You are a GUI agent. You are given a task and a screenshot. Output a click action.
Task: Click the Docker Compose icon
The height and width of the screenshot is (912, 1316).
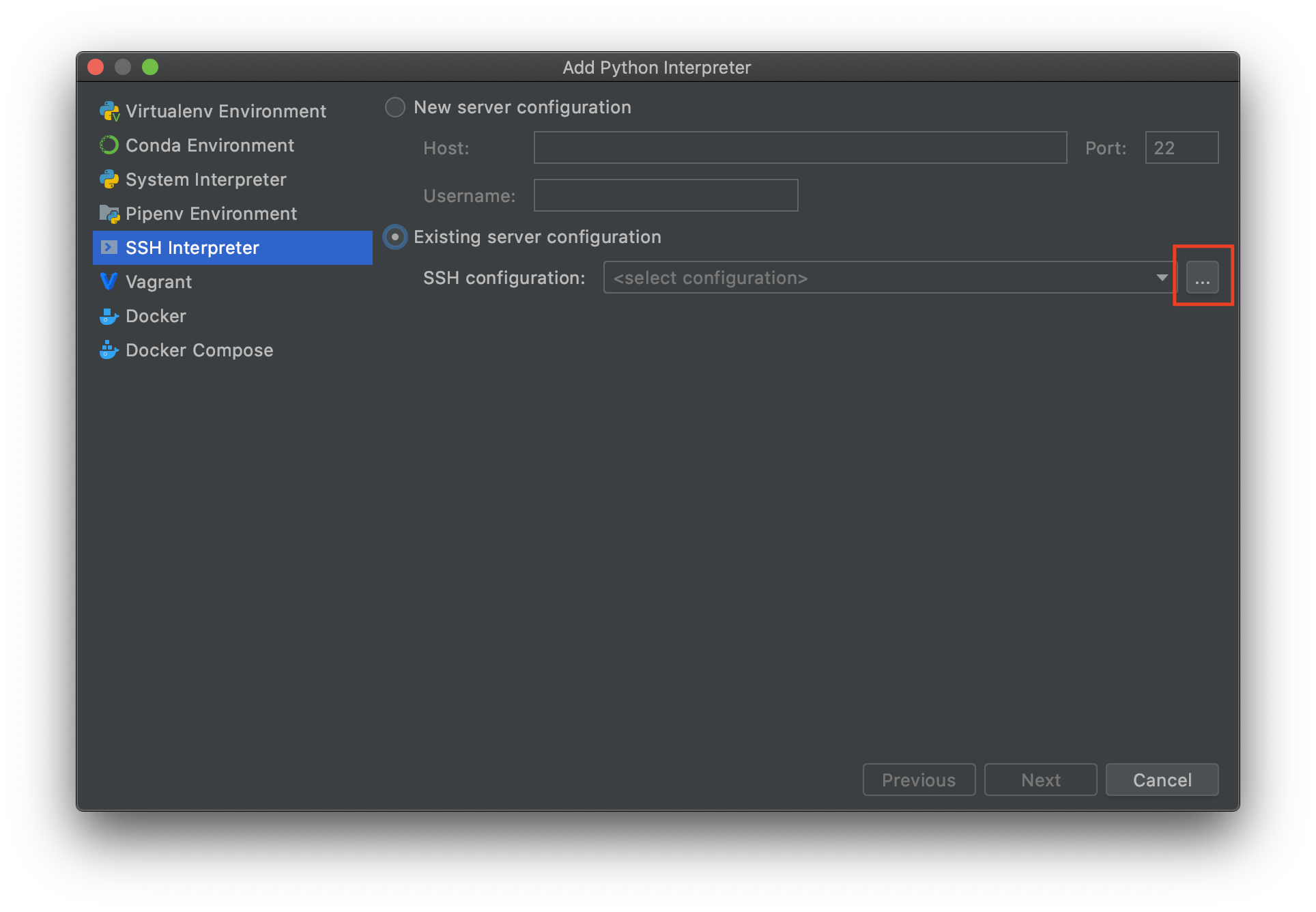coord(109,350)
